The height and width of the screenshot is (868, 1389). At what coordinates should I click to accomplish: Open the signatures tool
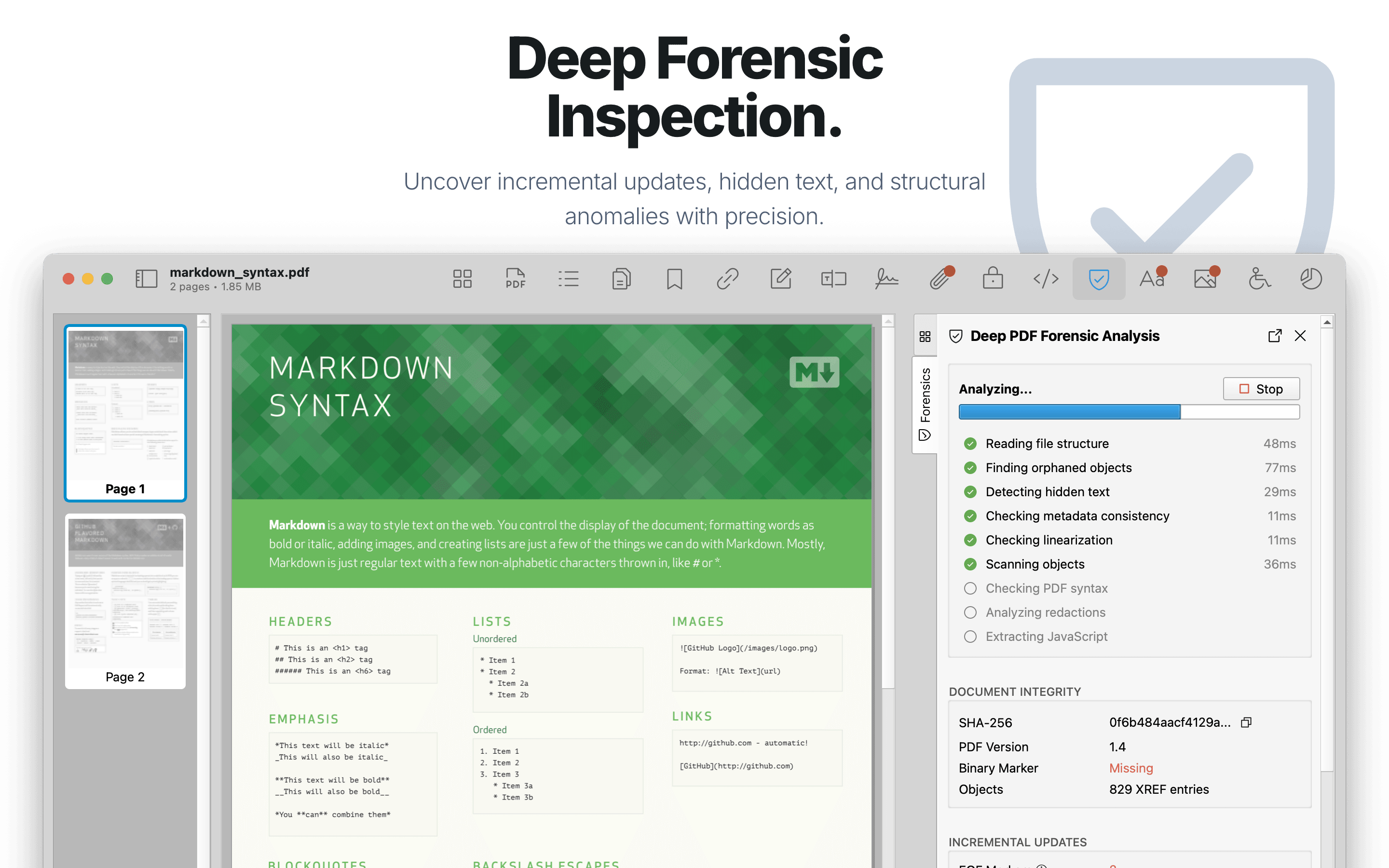tap(887, 279)
